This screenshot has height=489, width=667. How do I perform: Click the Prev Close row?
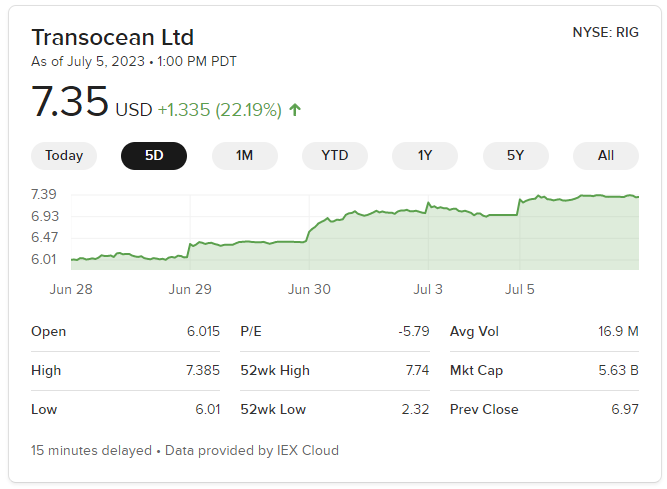544,409
